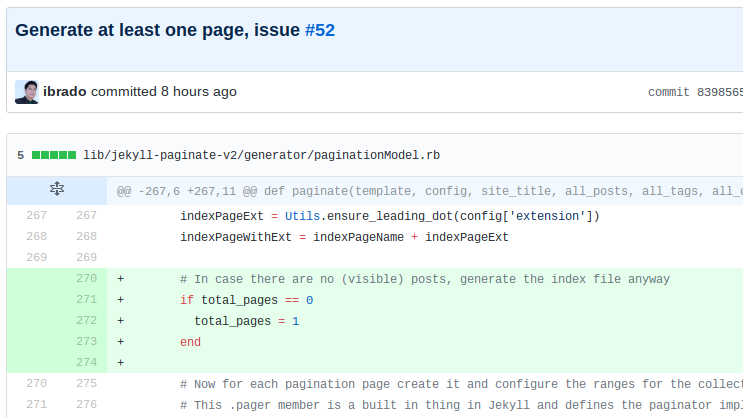Click the 'total_pages = 1' code line

click(247, 321)
